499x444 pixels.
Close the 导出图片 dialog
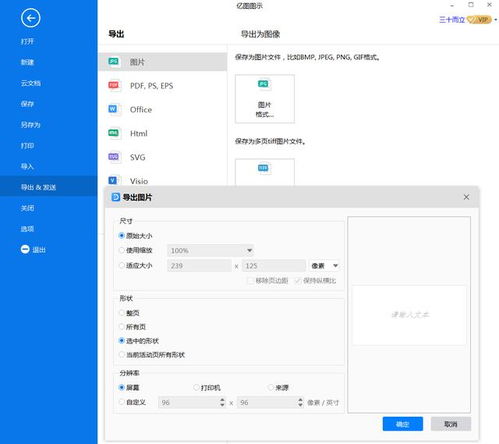pyautogui.click(x=466, y=197)
